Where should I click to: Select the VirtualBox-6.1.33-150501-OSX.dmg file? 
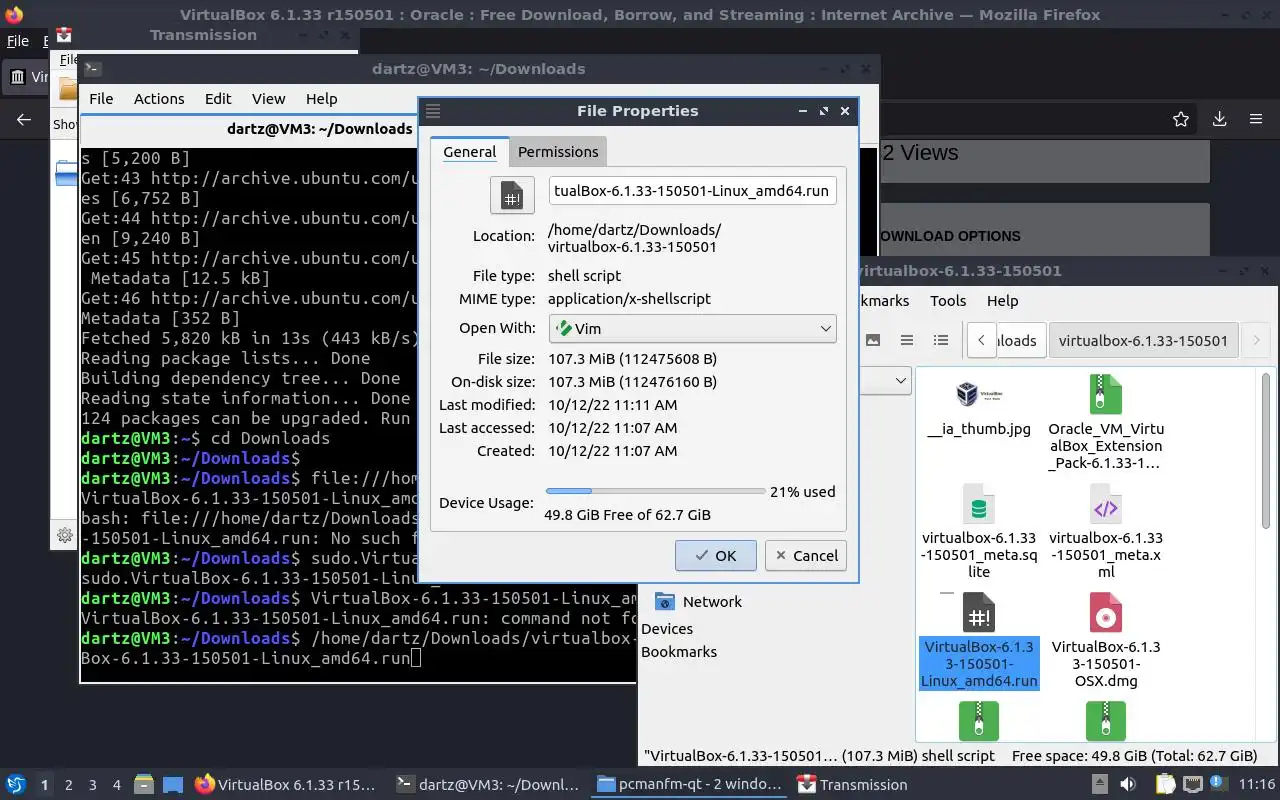[1106, 642]
